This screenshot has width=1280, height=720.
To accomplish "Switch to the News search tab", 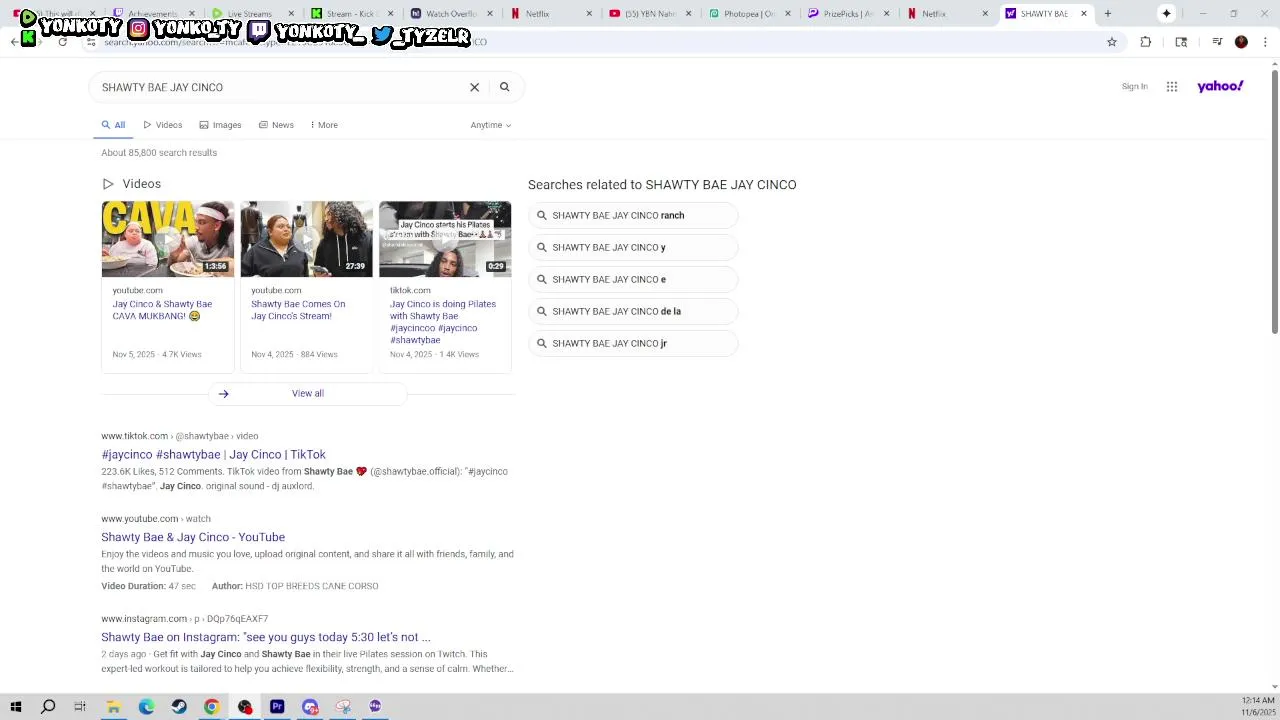I will (276, 125).
